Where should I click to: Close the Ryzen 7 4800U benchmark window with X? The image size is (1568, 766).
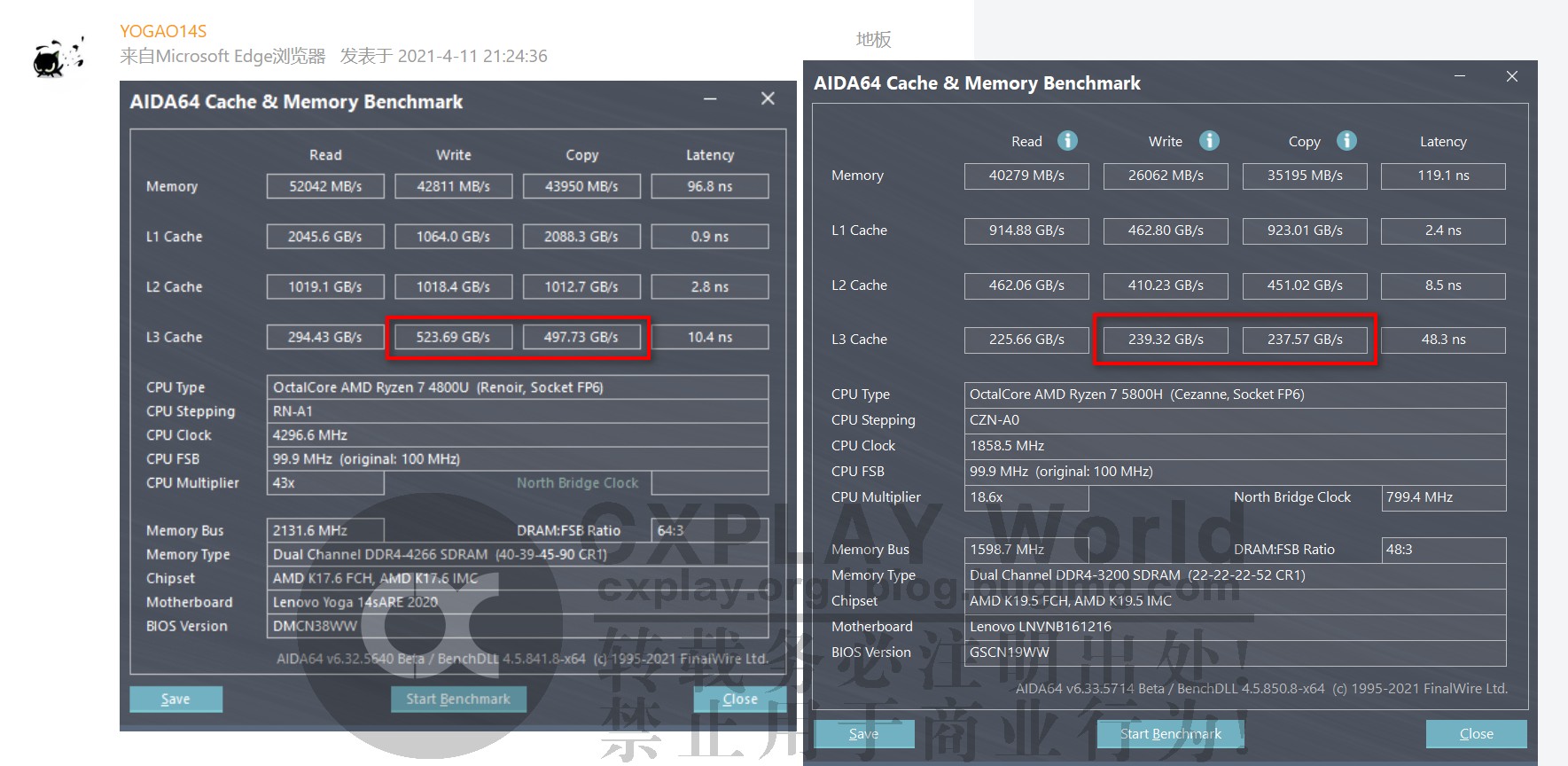coord(768,98)
